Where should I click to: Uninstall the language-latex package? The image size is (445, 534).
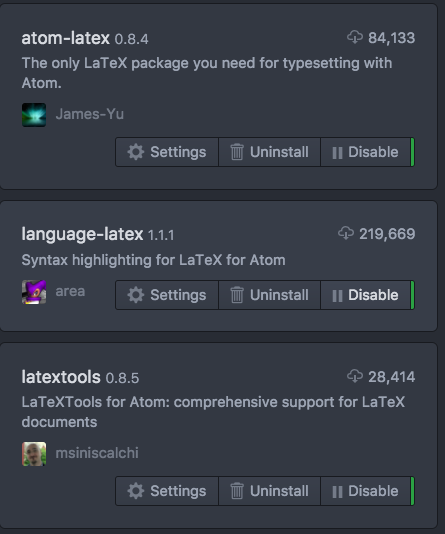pos(269,295)
